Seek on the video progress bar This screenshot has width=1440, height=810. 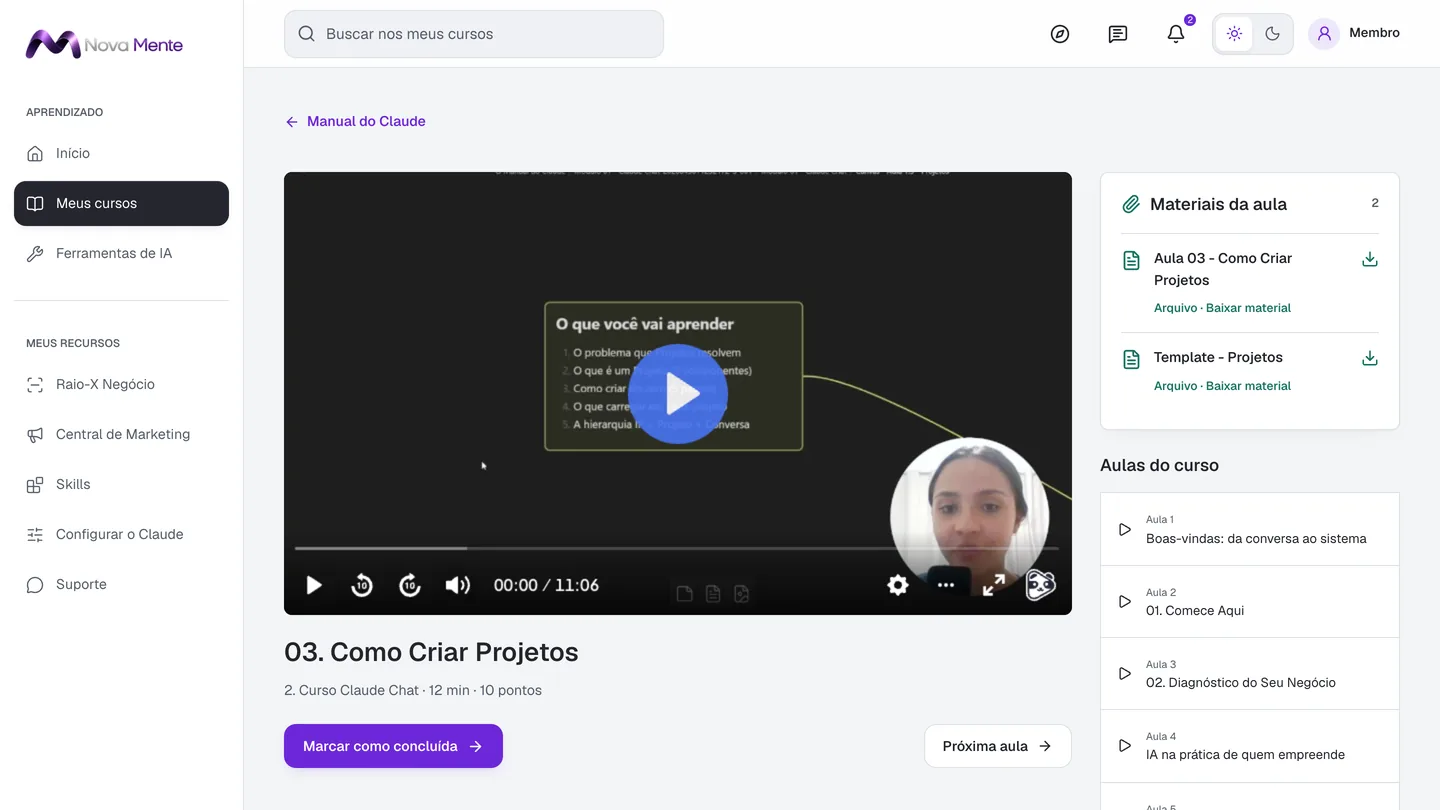677,548
